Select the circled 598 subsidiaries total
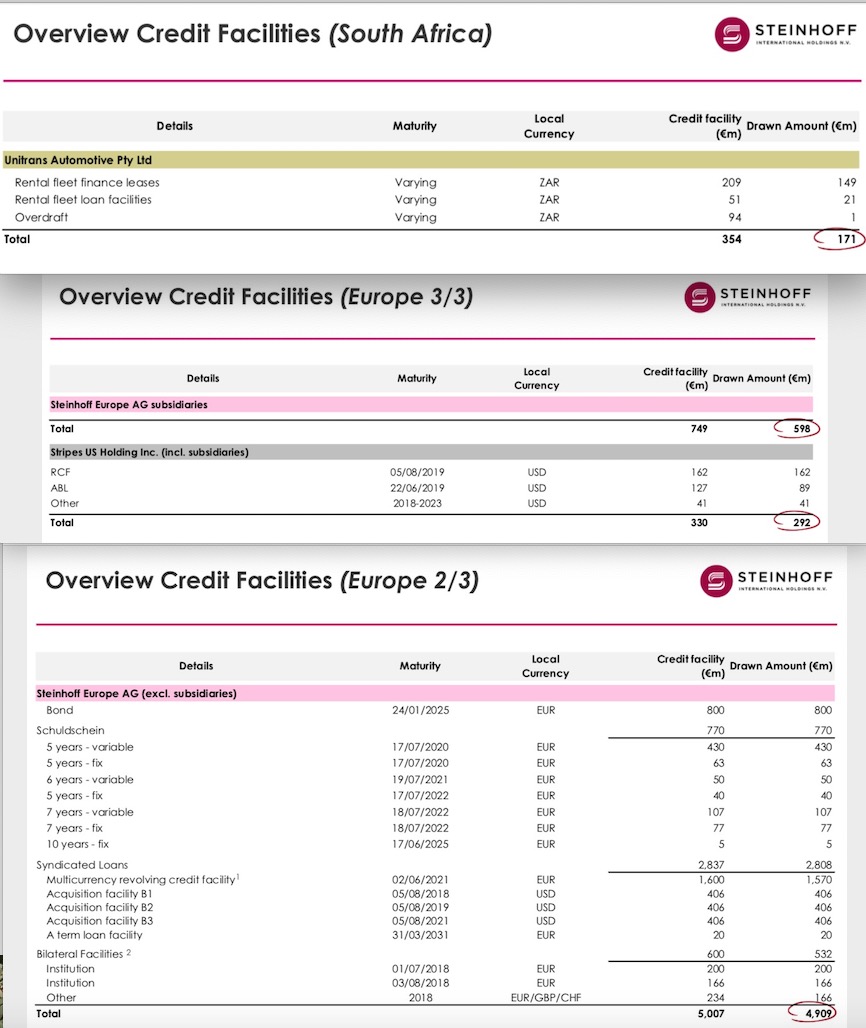Image resolution: width=866 pixels, height=1028 pixels. point(800,427)
